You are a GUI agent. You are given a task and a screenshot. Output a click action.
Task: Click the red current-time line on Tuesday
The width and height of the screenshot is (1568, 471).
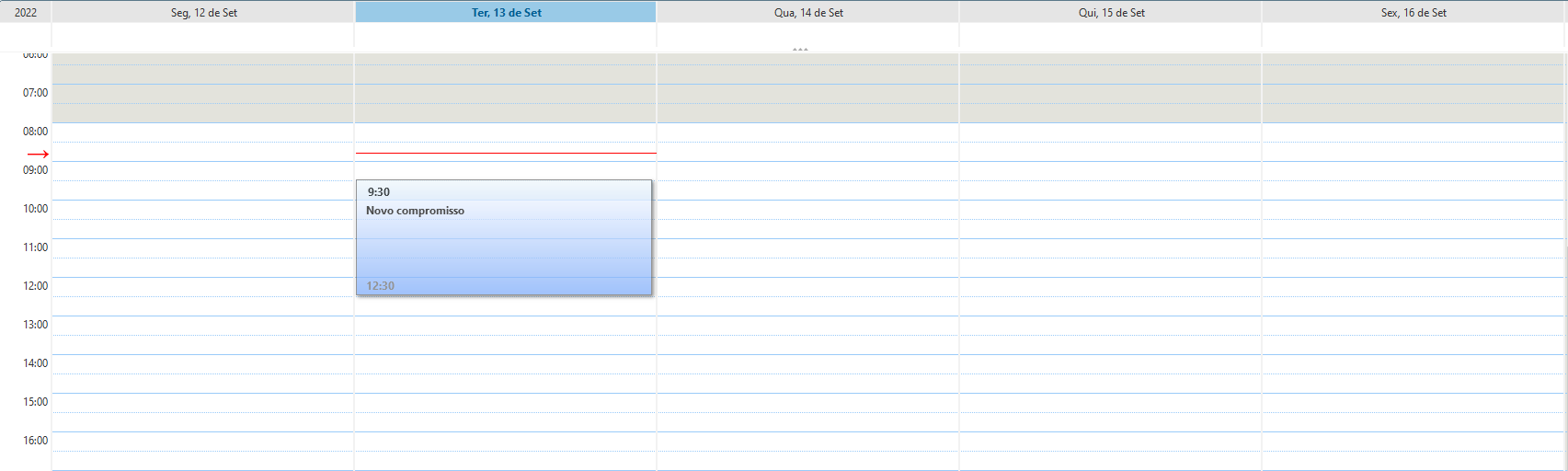click(506, 153)
